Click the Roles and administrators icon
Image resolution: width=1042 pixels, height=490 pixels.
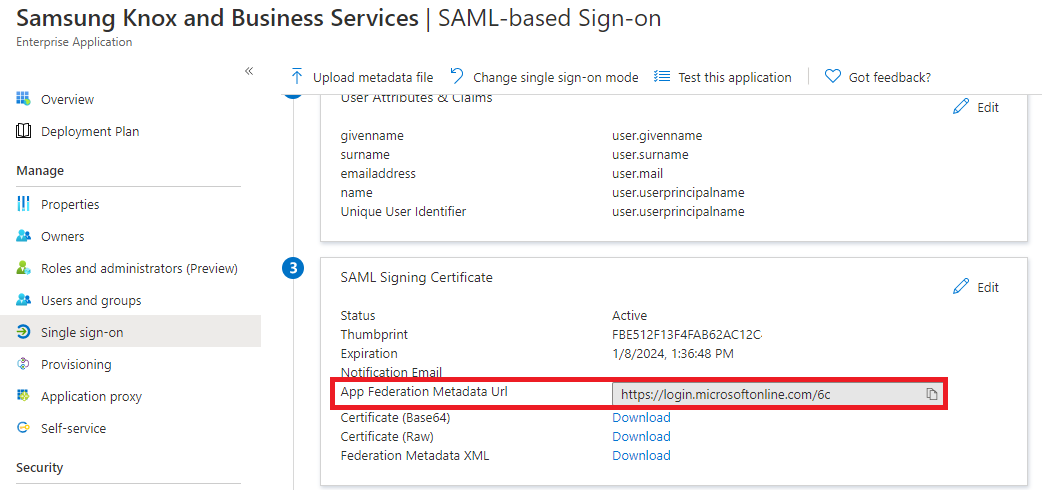click(x=23, y=269)
